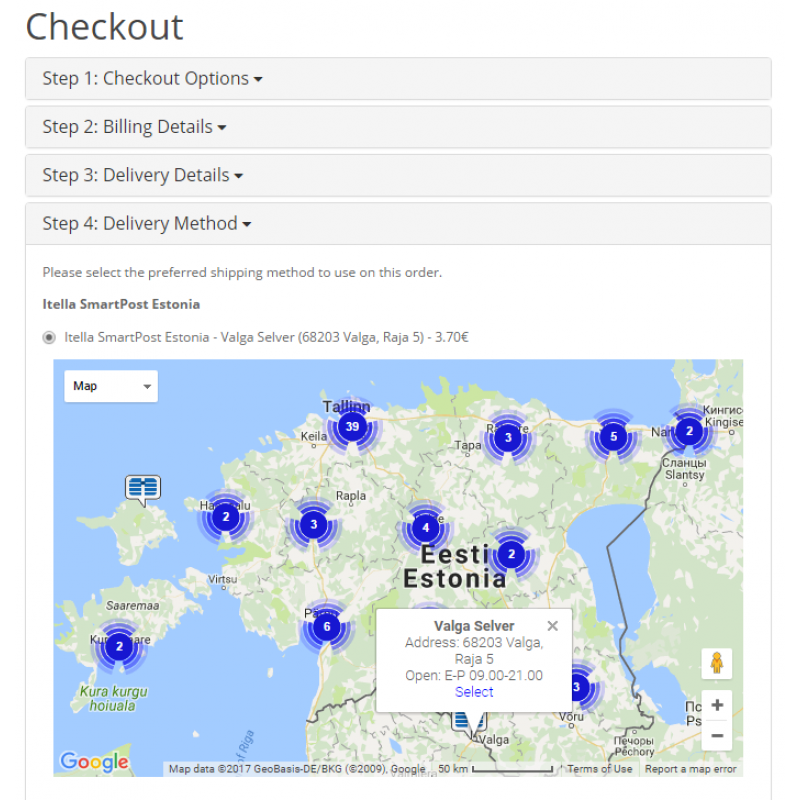Select Itella SmartPost Estonia Valga Selver radio button
Screen dimensions: 800x800
point(49,337)
